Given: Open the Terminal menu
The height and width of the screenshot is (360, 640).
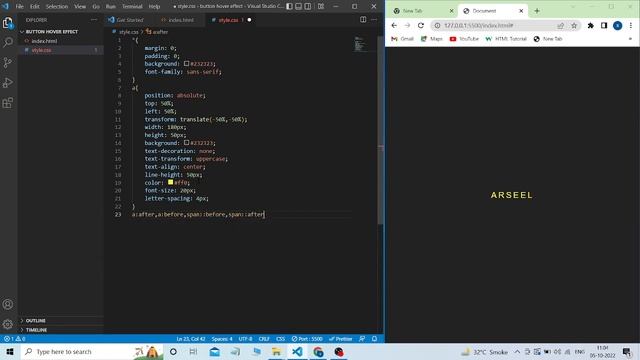Looking at the screenshot, I should [132, 7].
